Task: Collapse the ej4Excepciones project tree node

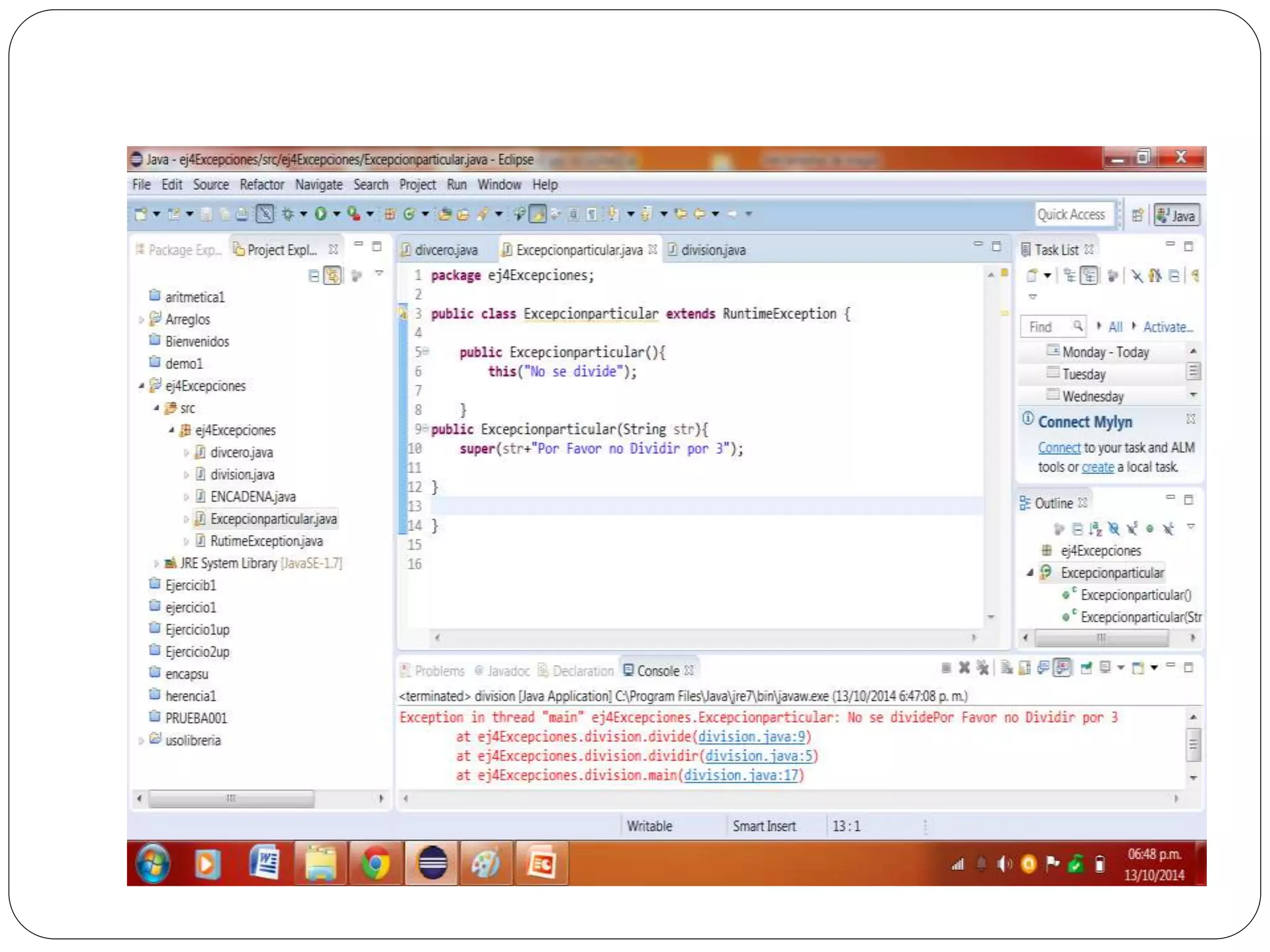Action: [141, 386]
